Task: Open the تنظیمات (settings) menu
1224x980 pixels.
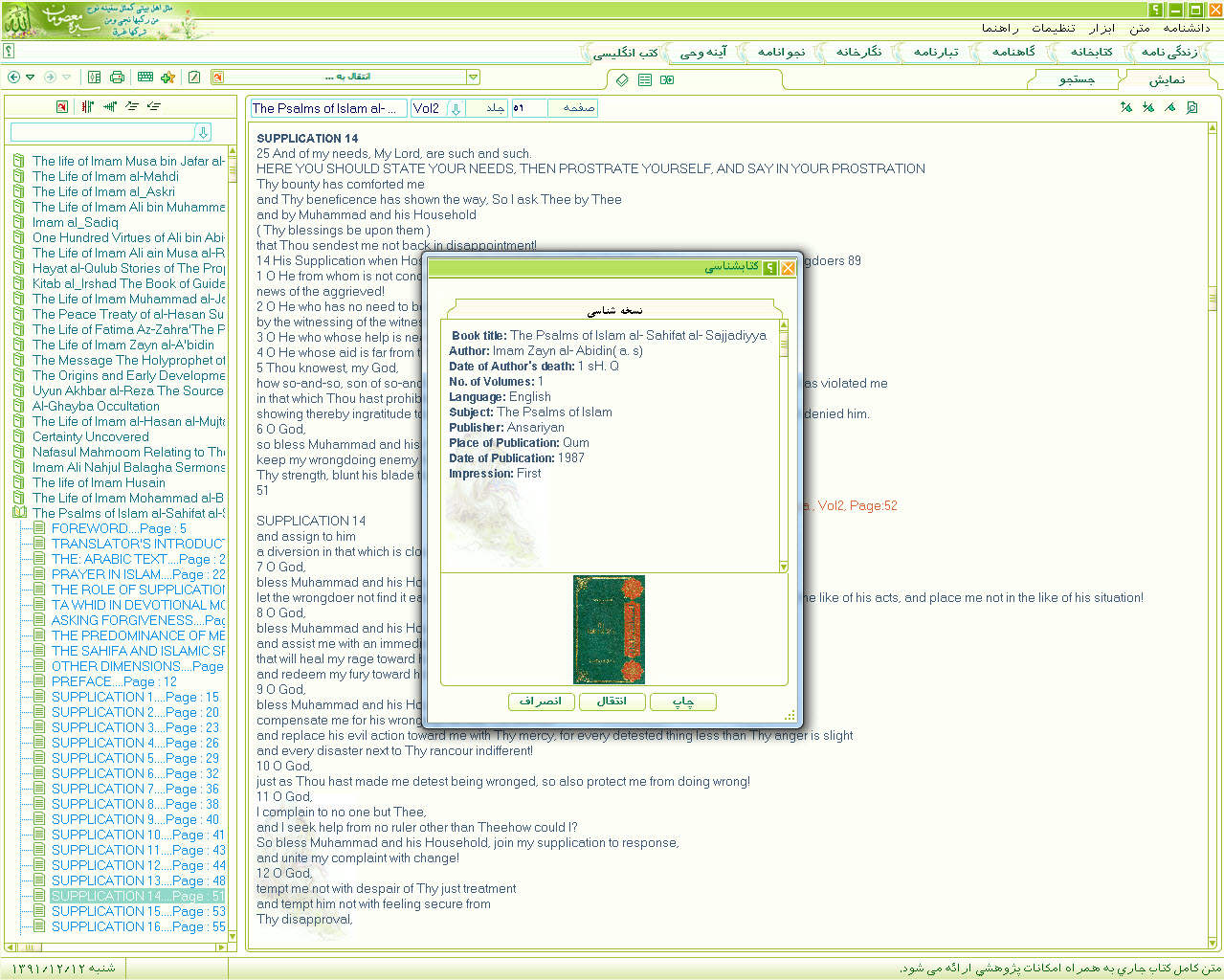Action: tap(1053, 28)
